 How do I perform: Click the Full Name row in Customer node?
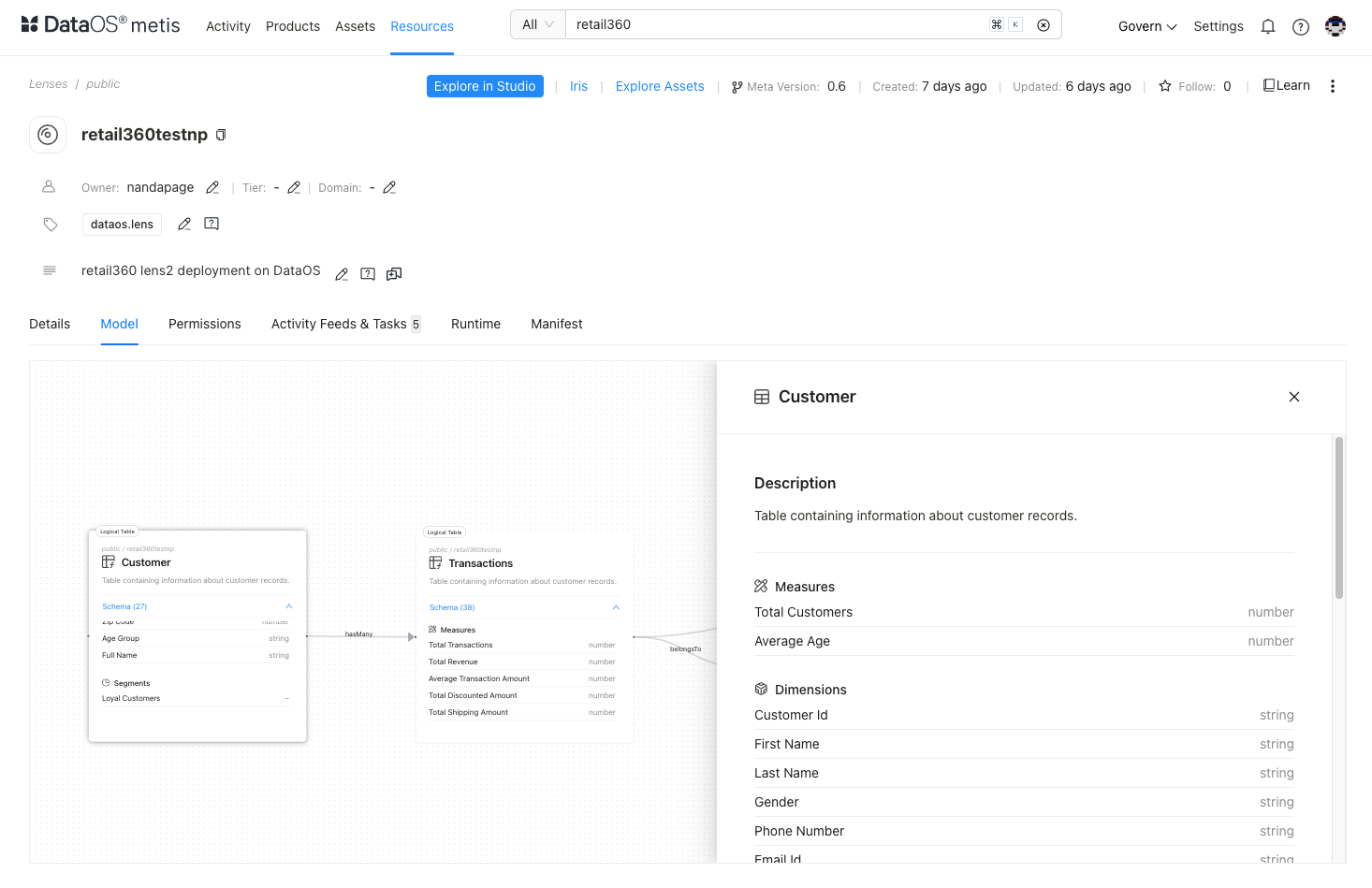[x=196, y=655]
